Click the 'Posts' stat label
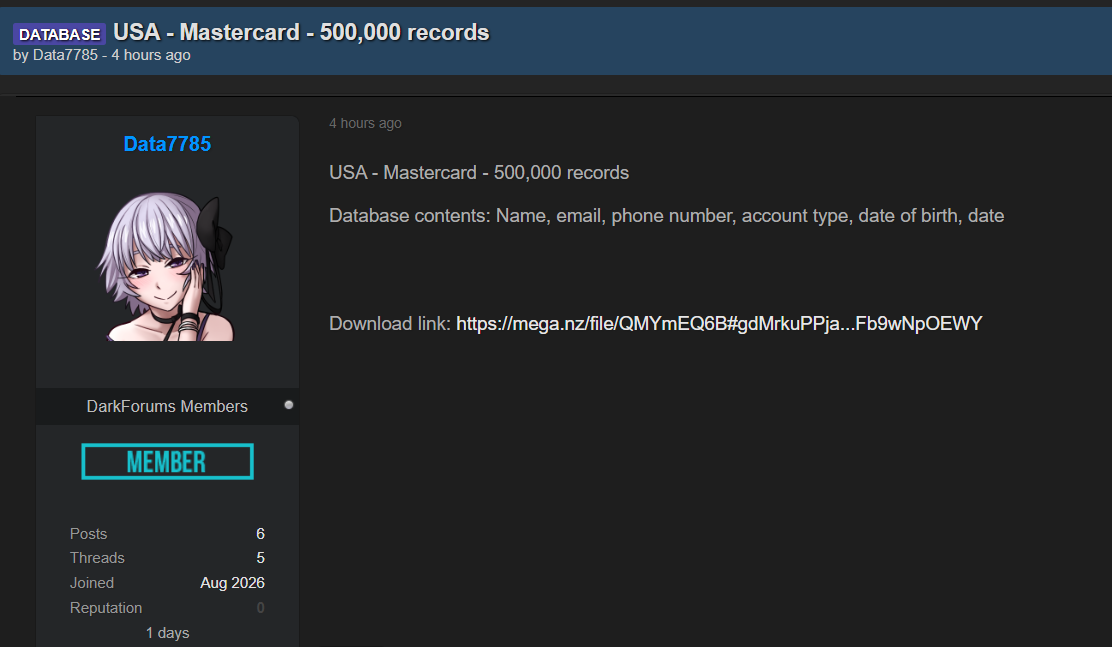 pos(89,533)
